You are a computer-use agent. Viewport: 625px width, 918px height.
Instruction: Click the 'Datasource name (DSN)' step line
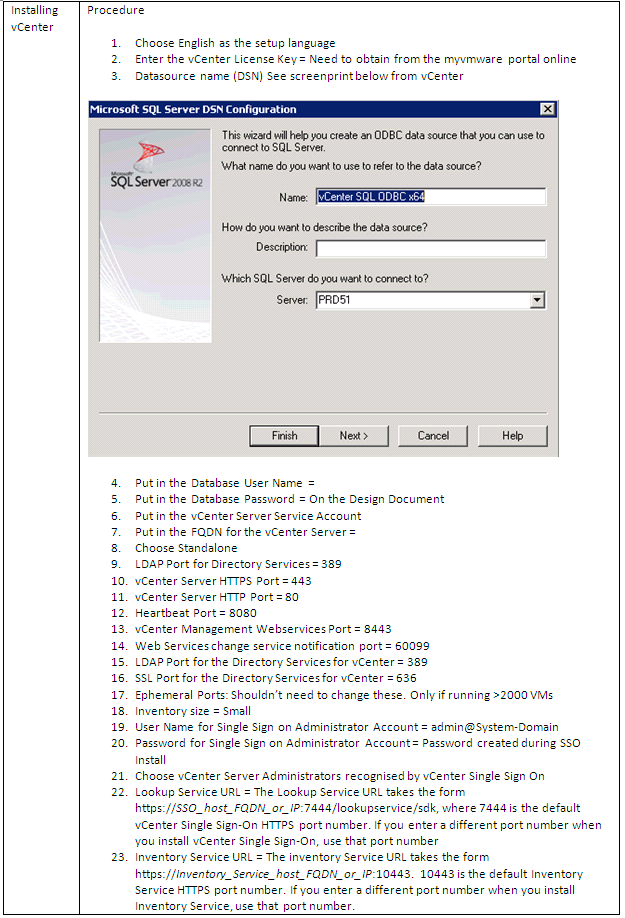299,76
